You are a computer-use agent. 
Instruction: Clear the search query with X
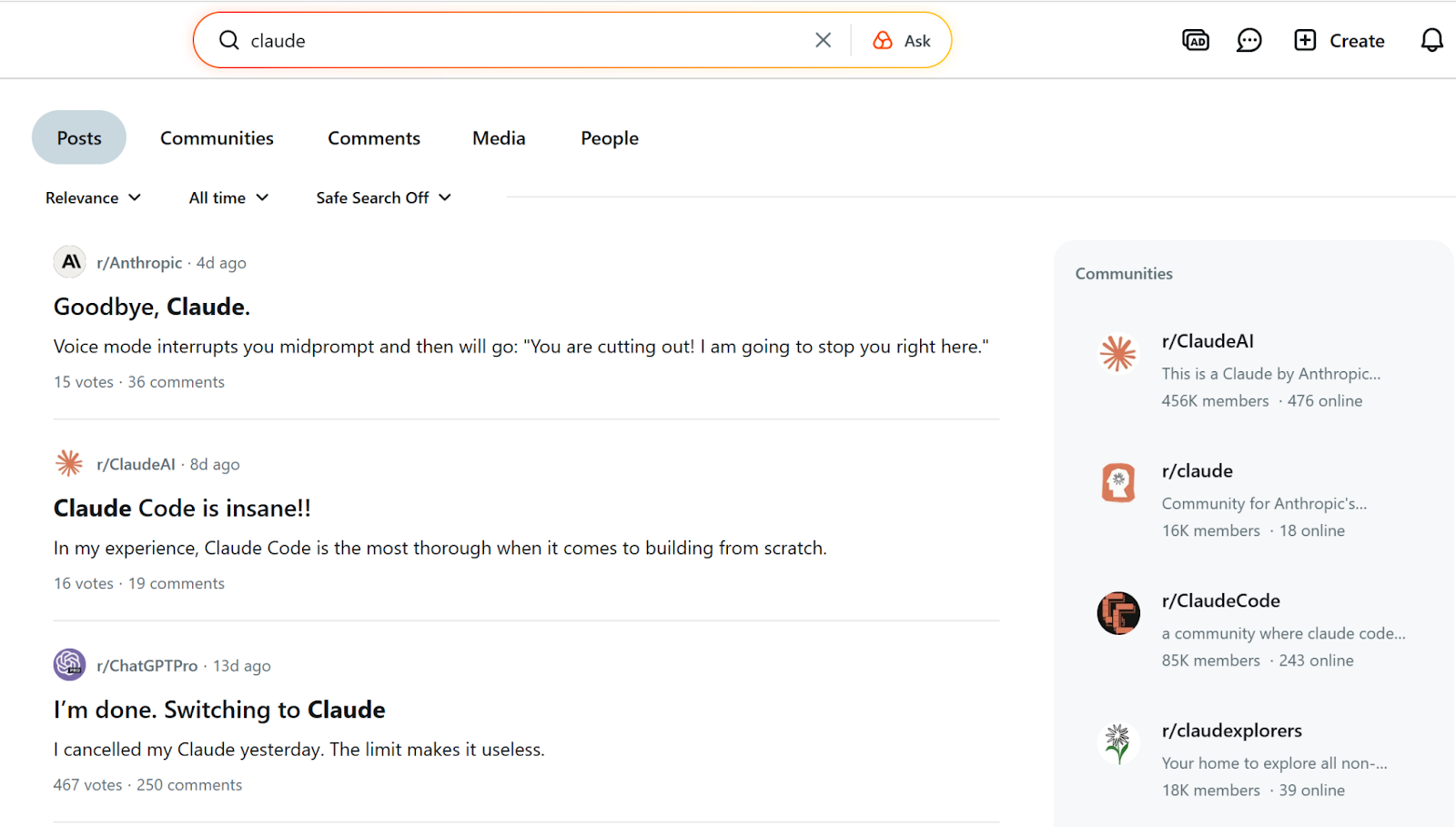click(823, 40)
